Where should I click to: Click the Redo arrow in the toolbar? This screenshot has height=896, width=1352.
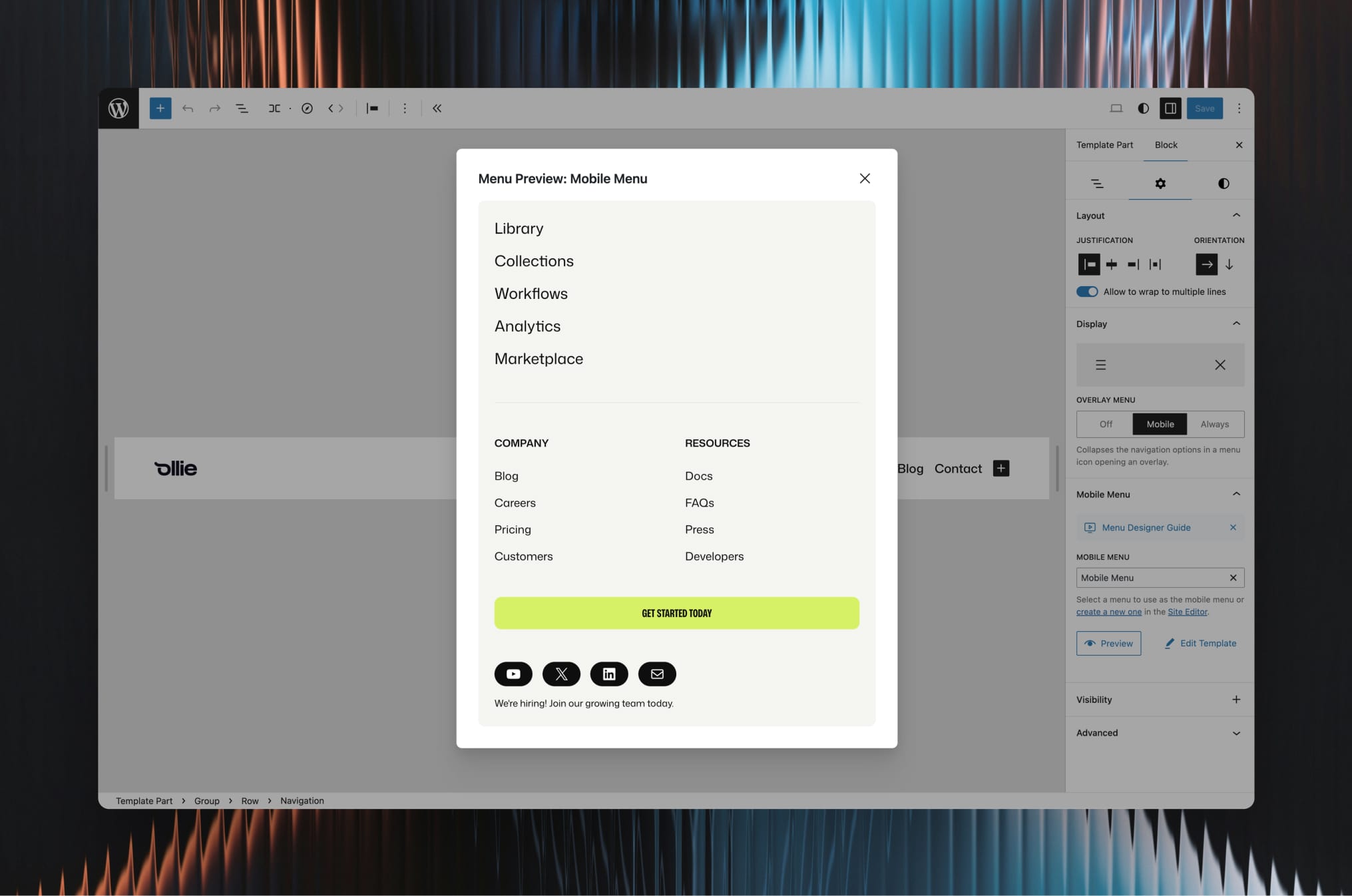[x=214, y=108]
